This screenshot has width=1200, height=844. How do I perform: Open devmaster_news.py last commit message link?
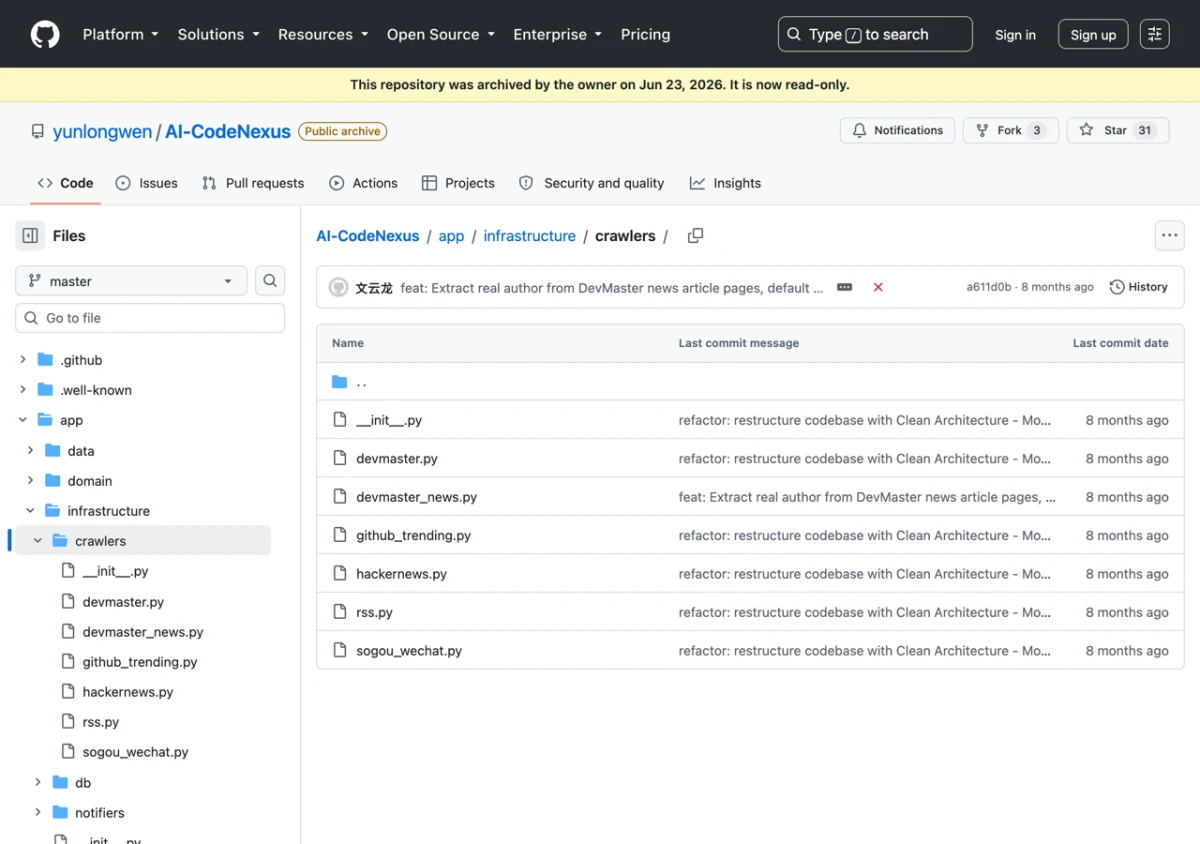pyautogui.click(x=867, y=497)
